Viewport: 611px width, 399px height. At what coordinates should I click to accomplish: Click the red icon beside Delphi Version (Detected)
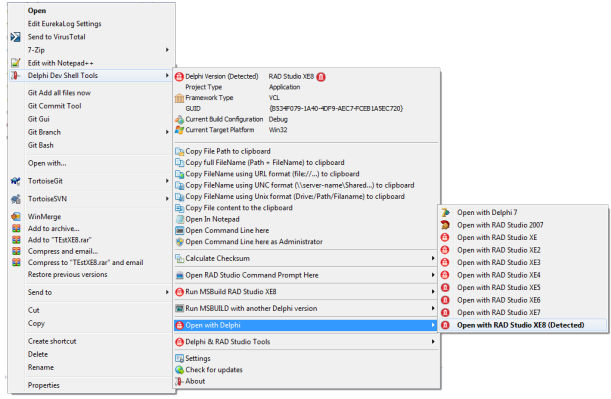[179, 76]
